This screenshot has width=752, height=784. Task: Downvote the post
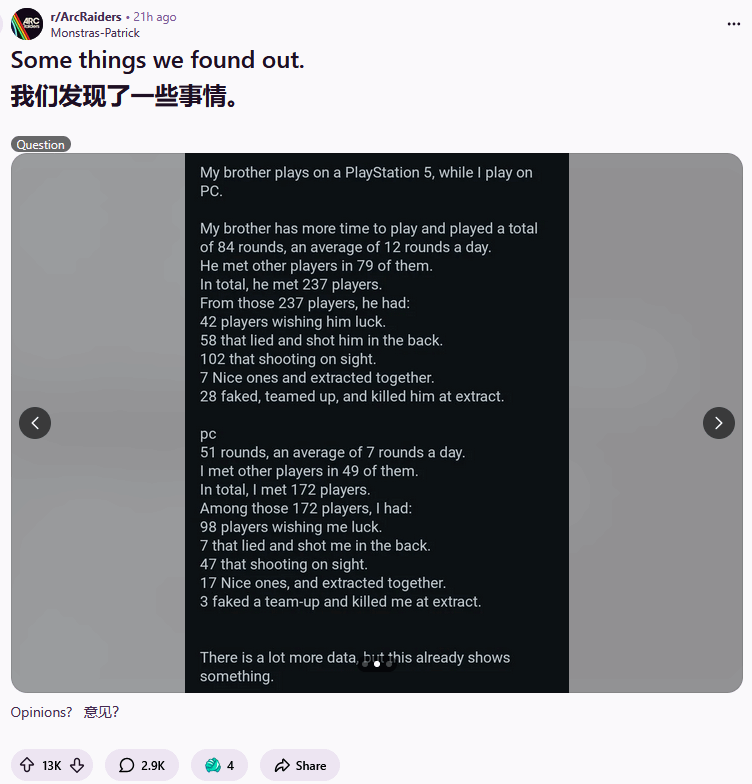pos(77,765)
